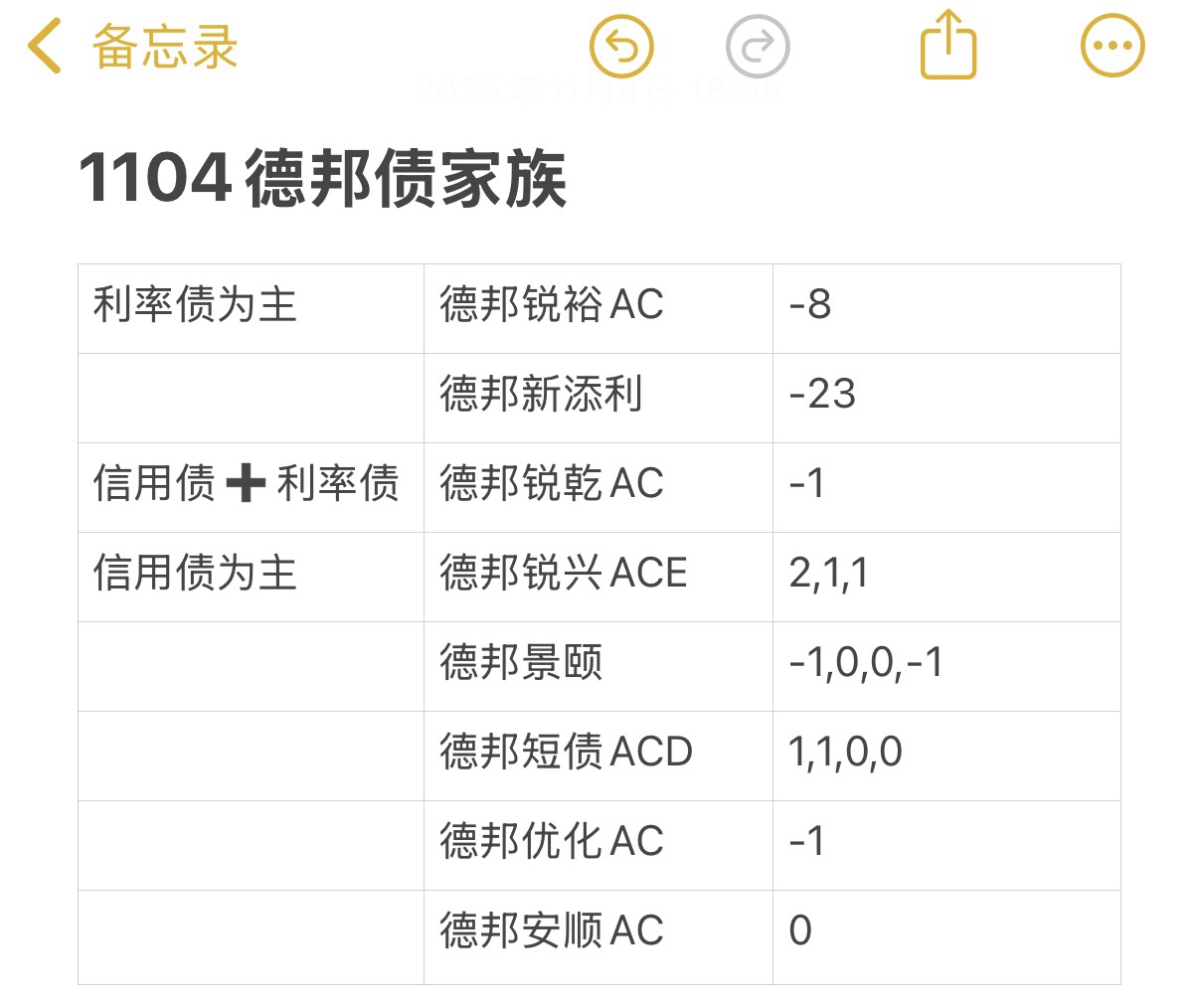
Task: Tap the note title 1104 德邦债家族
Action: coord(322,179)
